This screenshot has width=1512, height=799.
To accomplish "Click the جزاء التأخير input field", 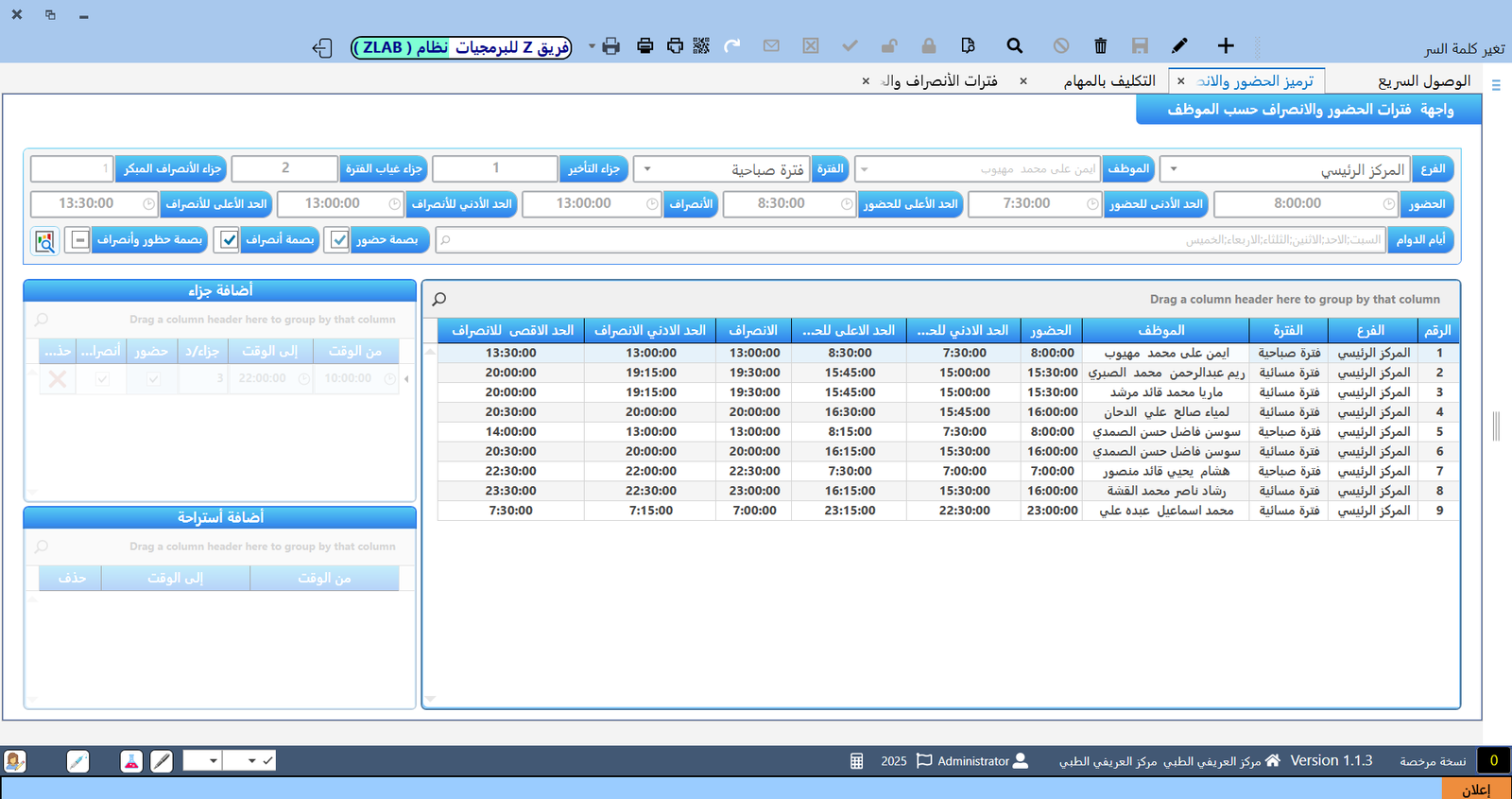I will pyautogui.click(x=494, y=168).
